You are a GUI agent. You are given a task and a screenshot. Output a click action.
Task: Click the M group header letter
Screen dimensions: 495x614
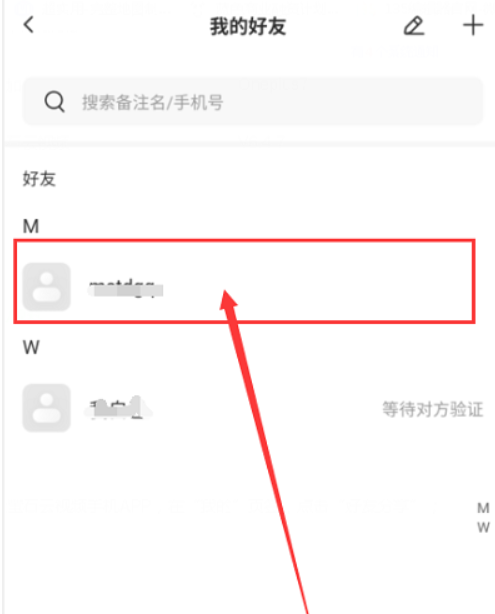pos(31,226)
